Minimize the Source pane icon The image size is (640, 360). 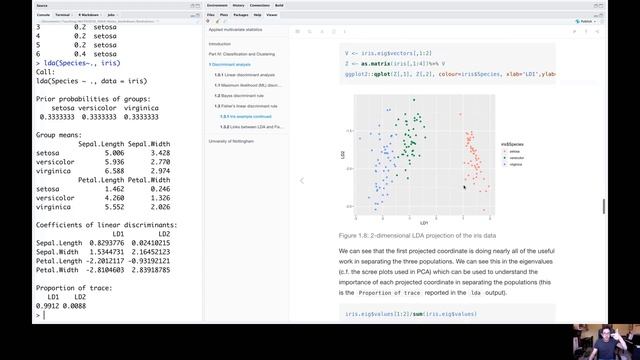point(192,6)
